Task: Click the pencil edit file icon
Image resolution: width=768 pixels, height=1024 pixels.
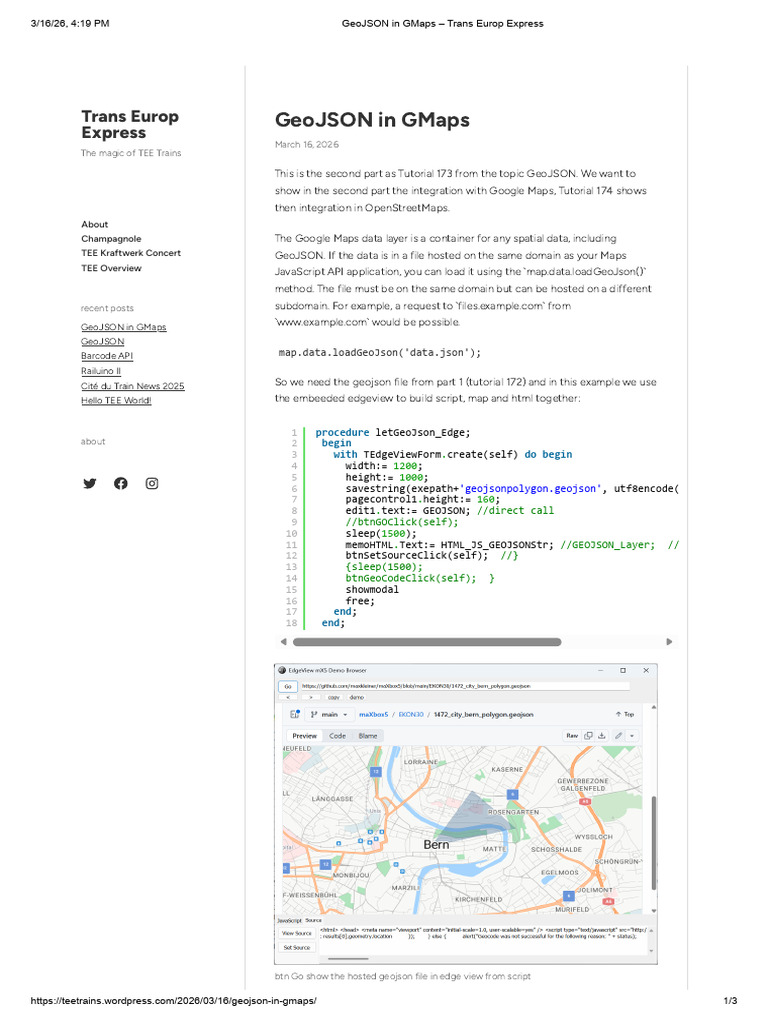Action: pyautogui.click(x=618, y=736)
